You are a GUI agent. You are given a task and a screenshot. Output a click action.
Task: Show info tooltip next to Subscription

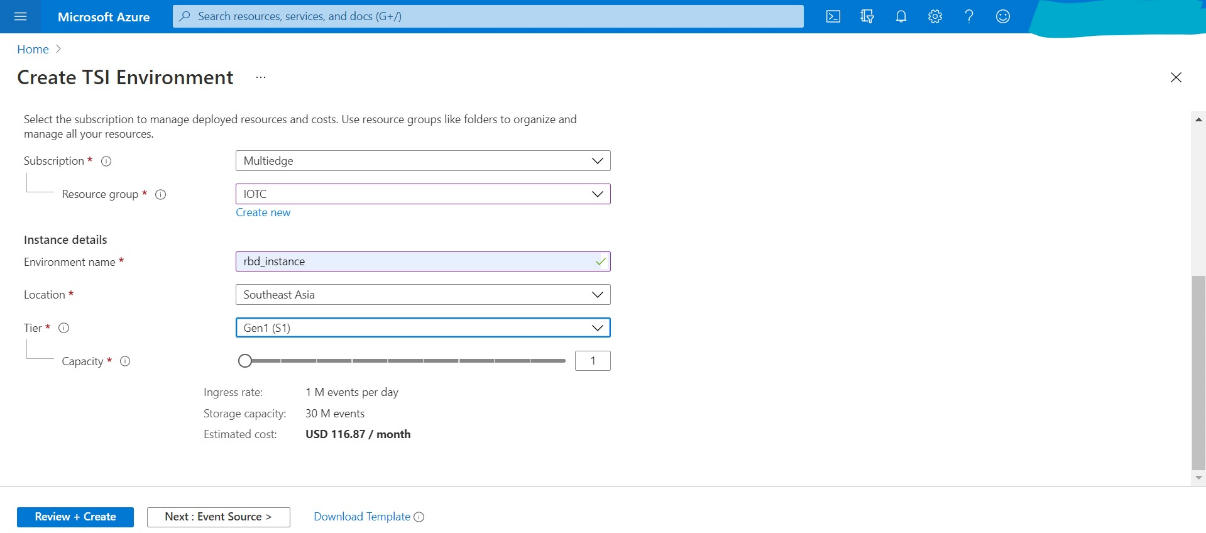(106, 161)
